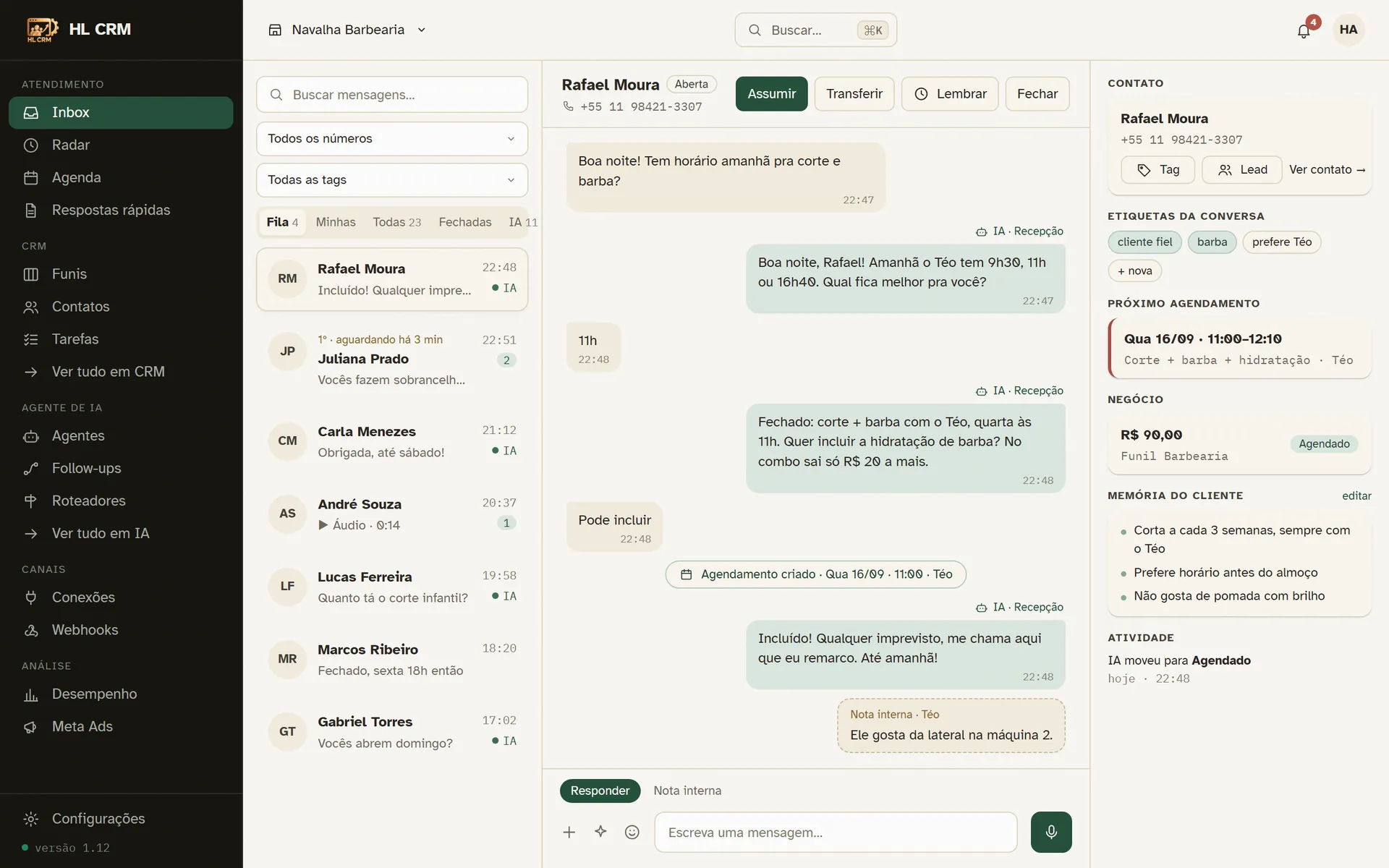Add a new tag with + nova
The width and height of the screenshot is (1389, 868).
click(1134, 271)
